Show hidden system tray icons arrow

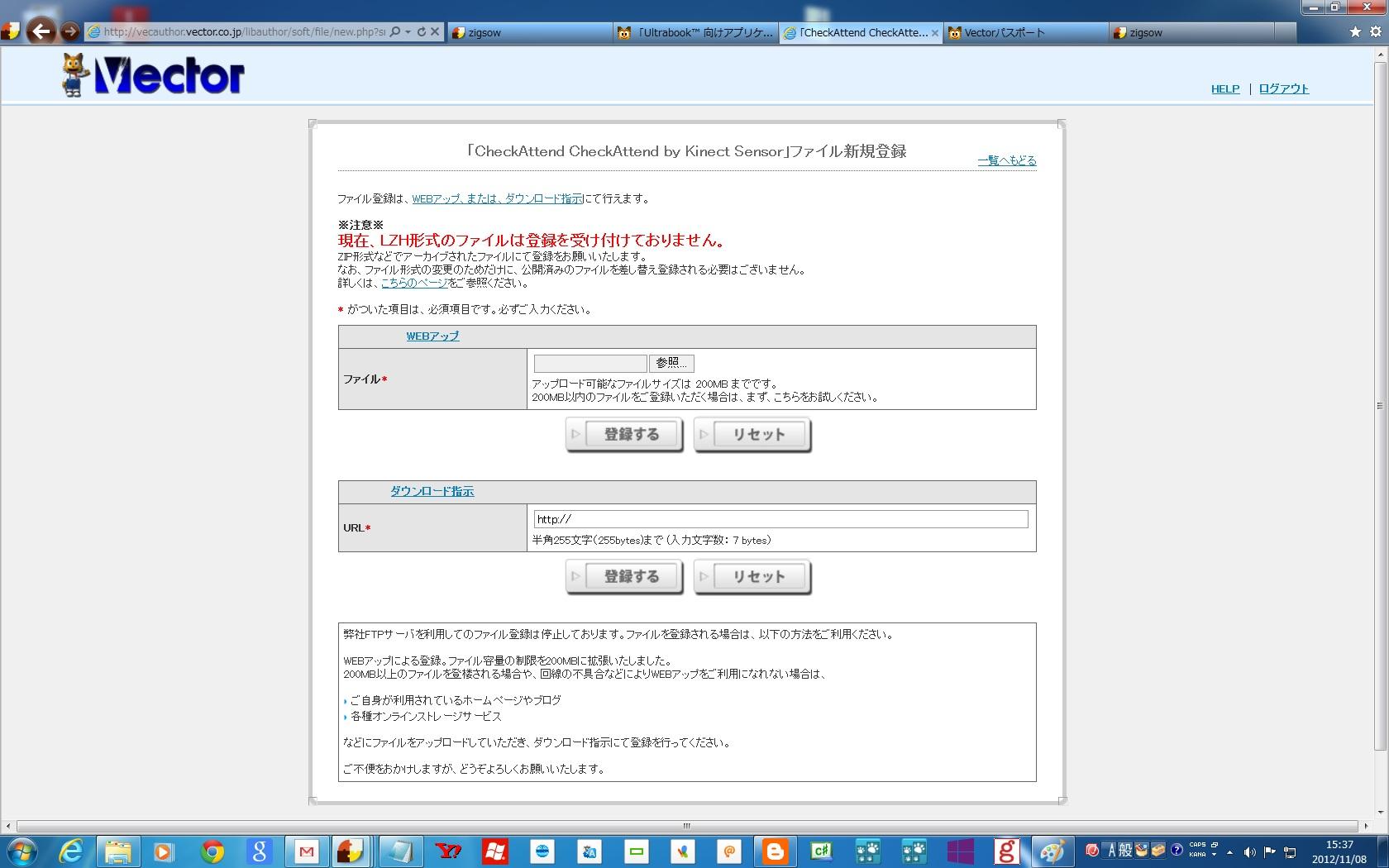[x=1229, y=851]
